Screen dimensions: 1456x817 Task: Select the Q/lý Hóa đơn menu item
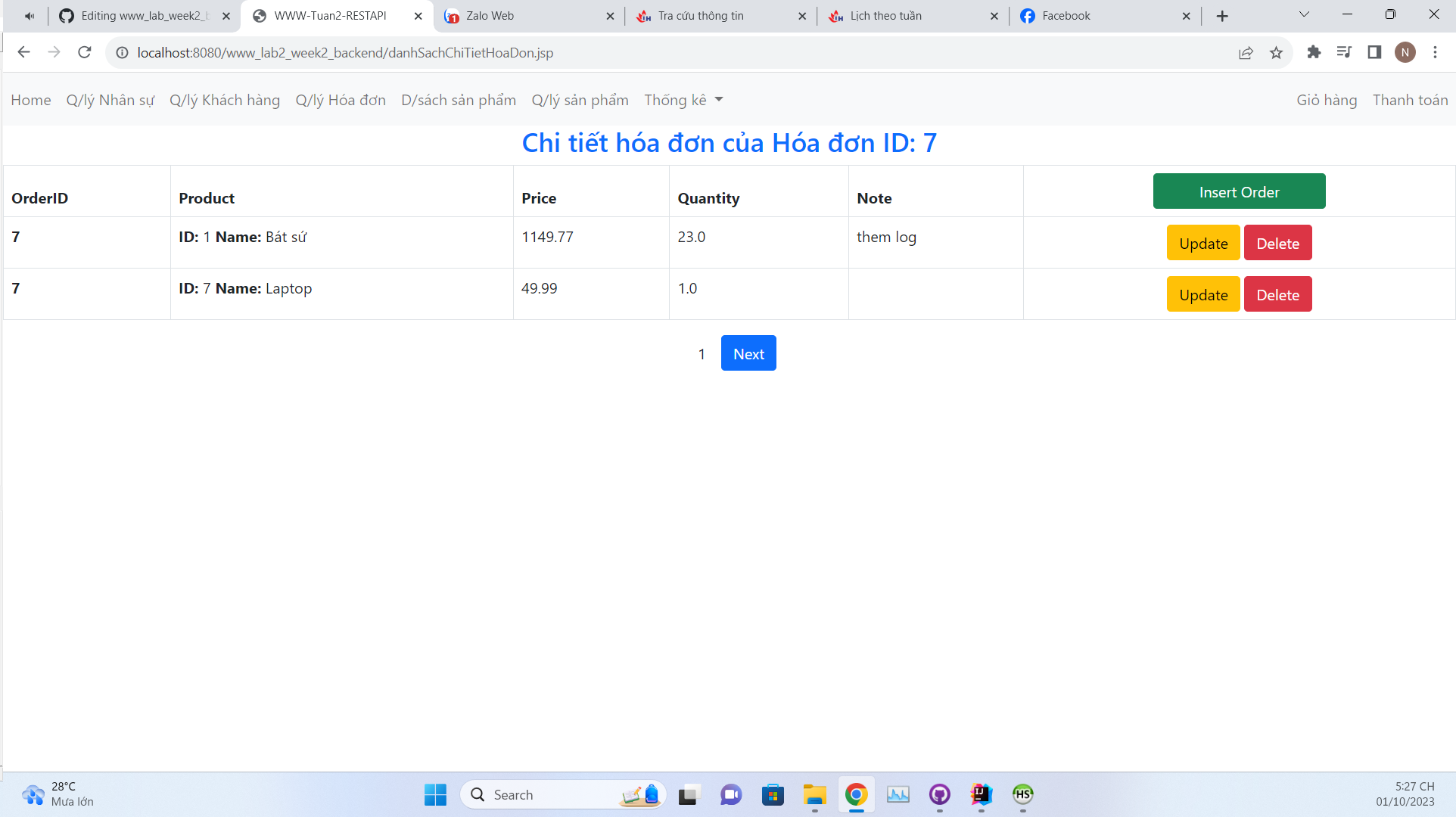pyautogui.click(x=341, y=99)
